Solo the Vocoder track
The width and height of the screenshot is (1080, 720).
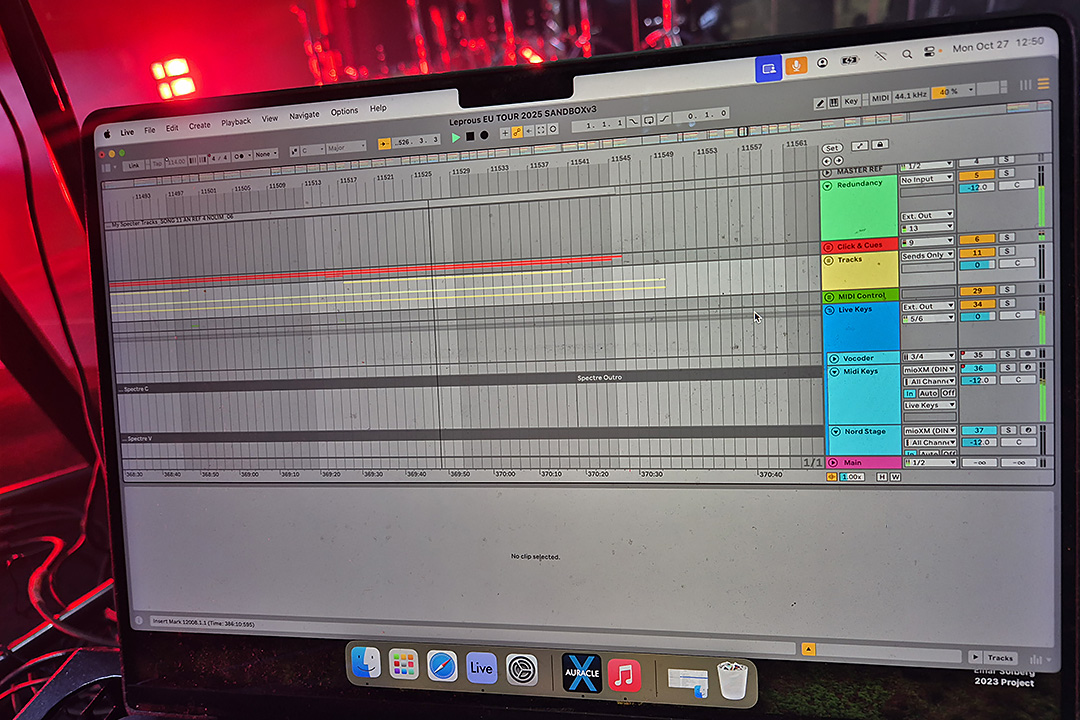click(1007, 354)
